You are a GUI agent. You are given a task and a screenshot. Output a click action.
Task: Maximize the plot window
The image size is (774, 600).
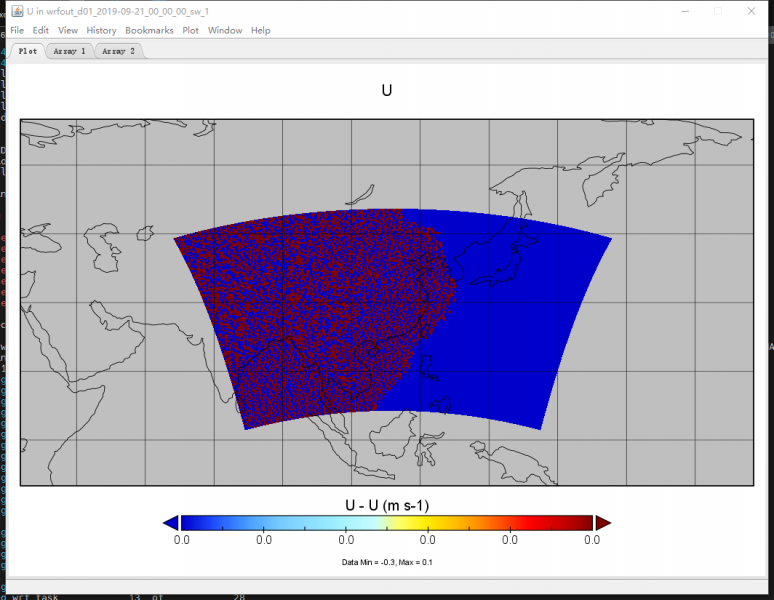tap(718, 11)
